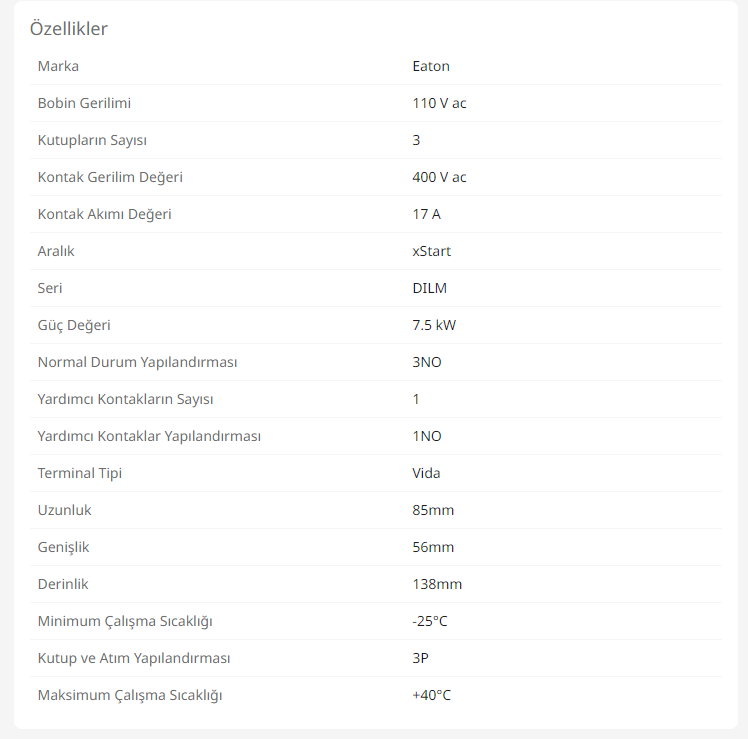Viewport: 748px width, 739px height.
Task: Click the Genişlik label
Action: [x=63, y=547]
